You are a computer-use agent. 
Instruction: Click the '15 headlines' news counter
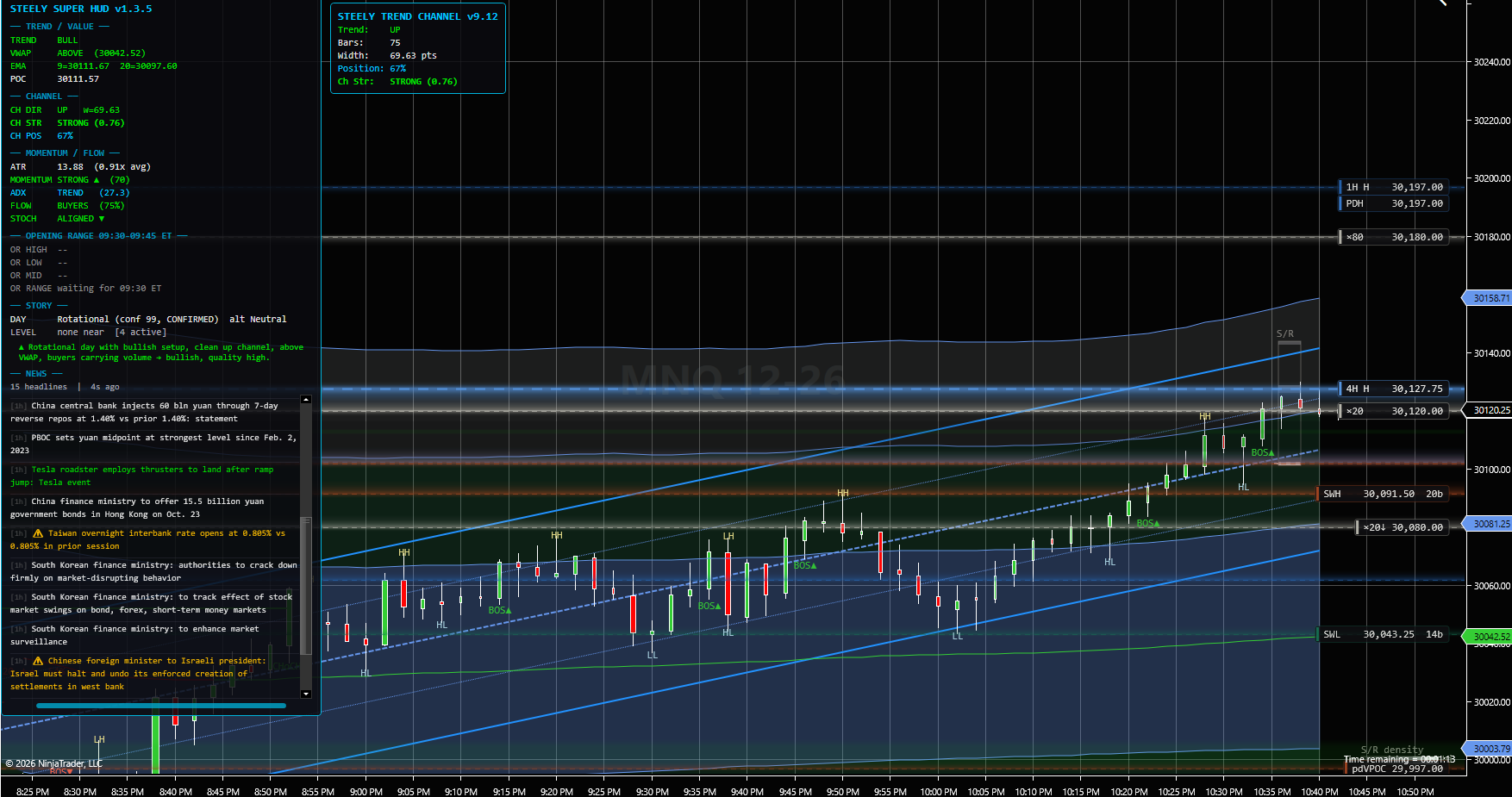click(39, 387)
